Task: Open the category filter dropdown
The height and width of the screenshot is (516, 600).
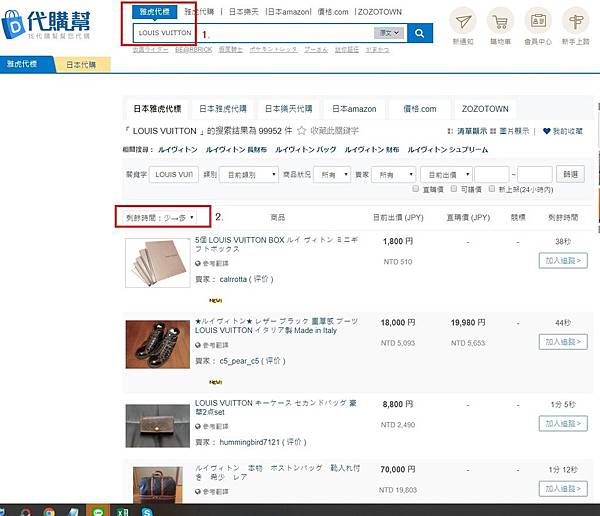Action: 249,175
